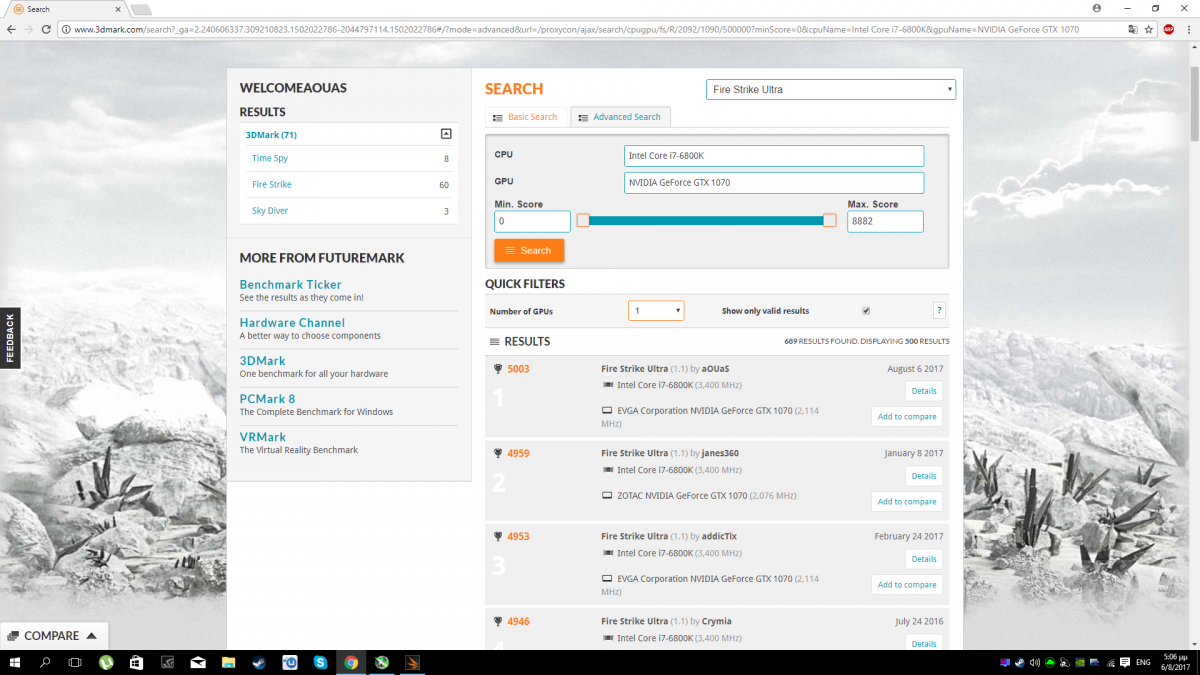1200x675 pixels.
Task: Open File Explorer from taskbar
Action: pyautogui.click(x=229, y=662)
